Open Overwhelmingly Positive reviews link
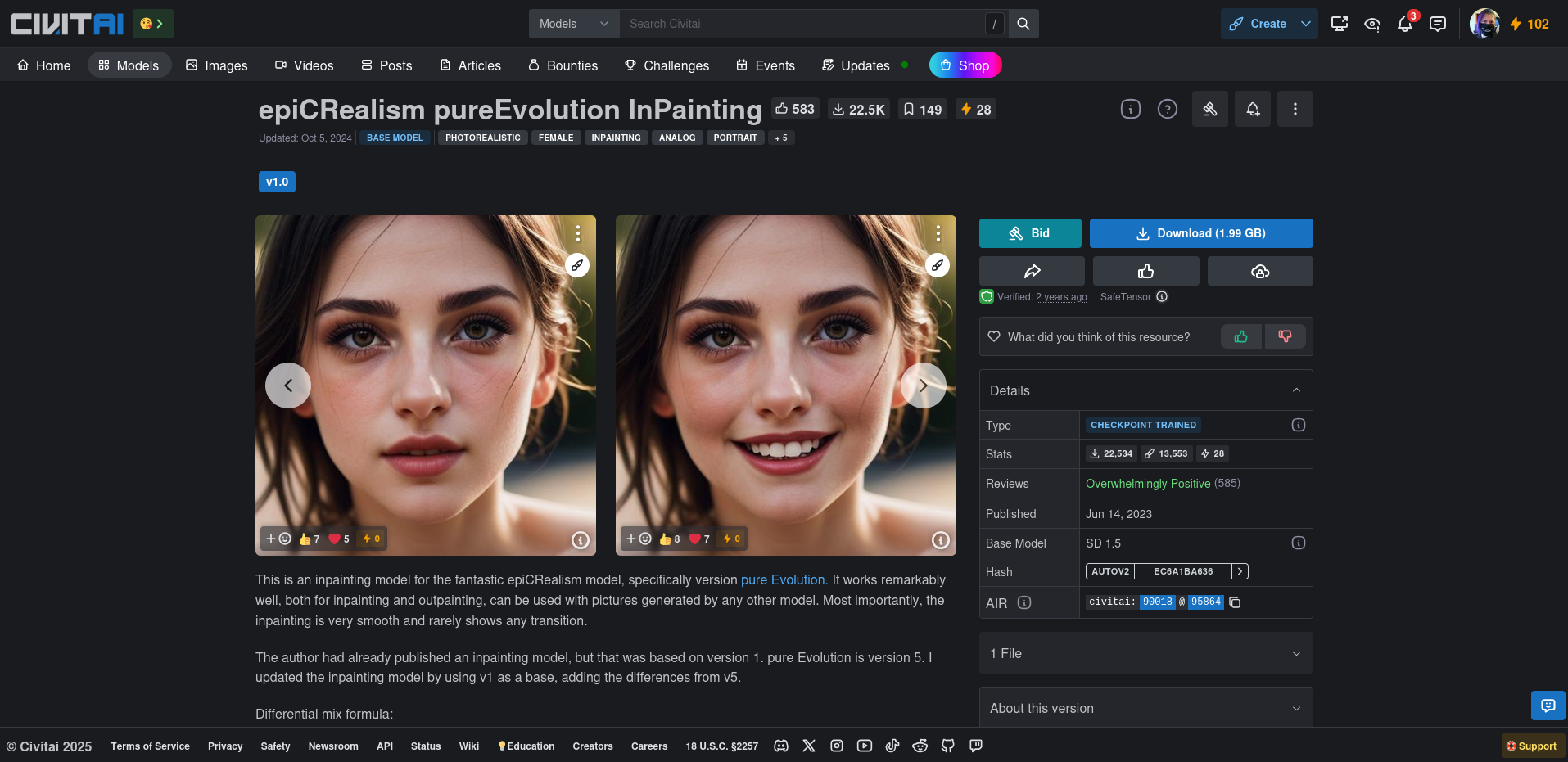1568x762 pixels. tap(1148, 484)
